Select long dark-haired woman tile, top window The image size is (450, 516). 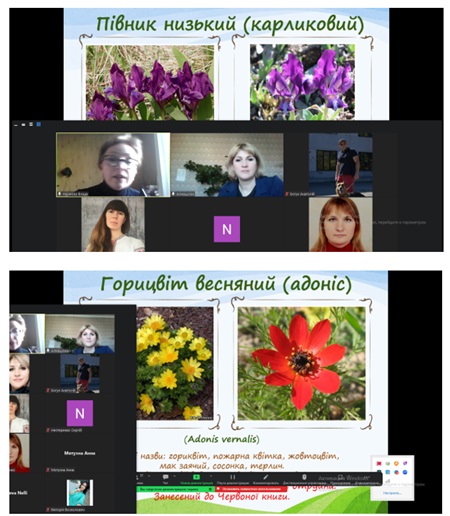pos(113,224)
